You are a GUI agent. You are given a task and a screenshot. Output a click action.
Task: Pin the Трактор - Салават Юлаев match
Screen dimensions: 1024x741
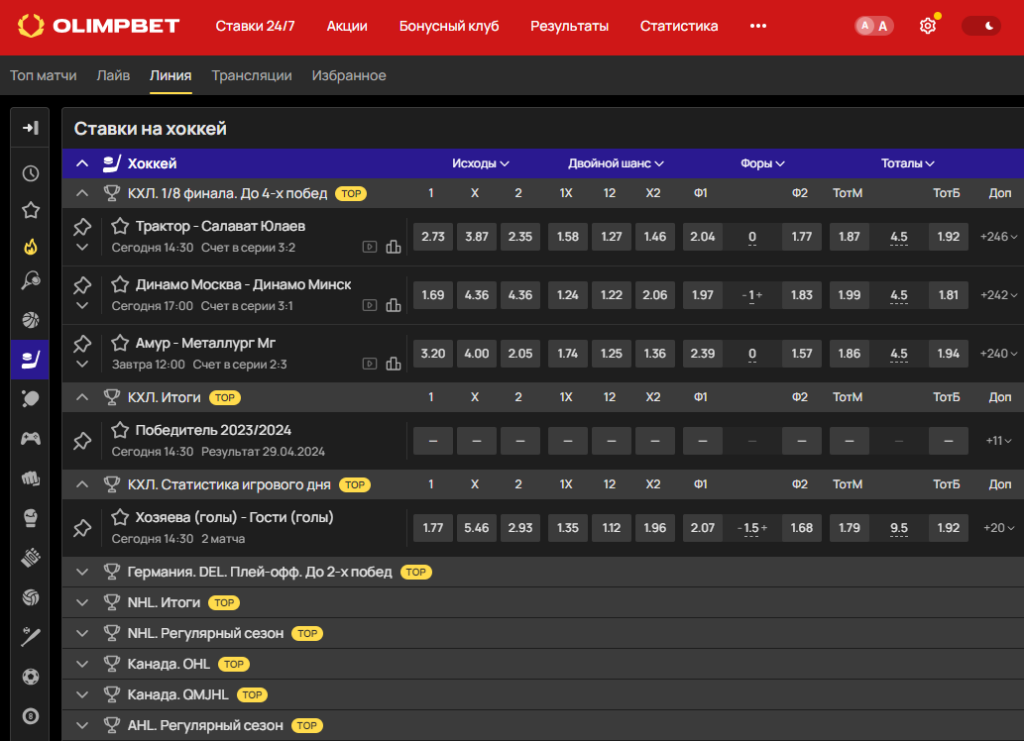(x=82, y=227)
